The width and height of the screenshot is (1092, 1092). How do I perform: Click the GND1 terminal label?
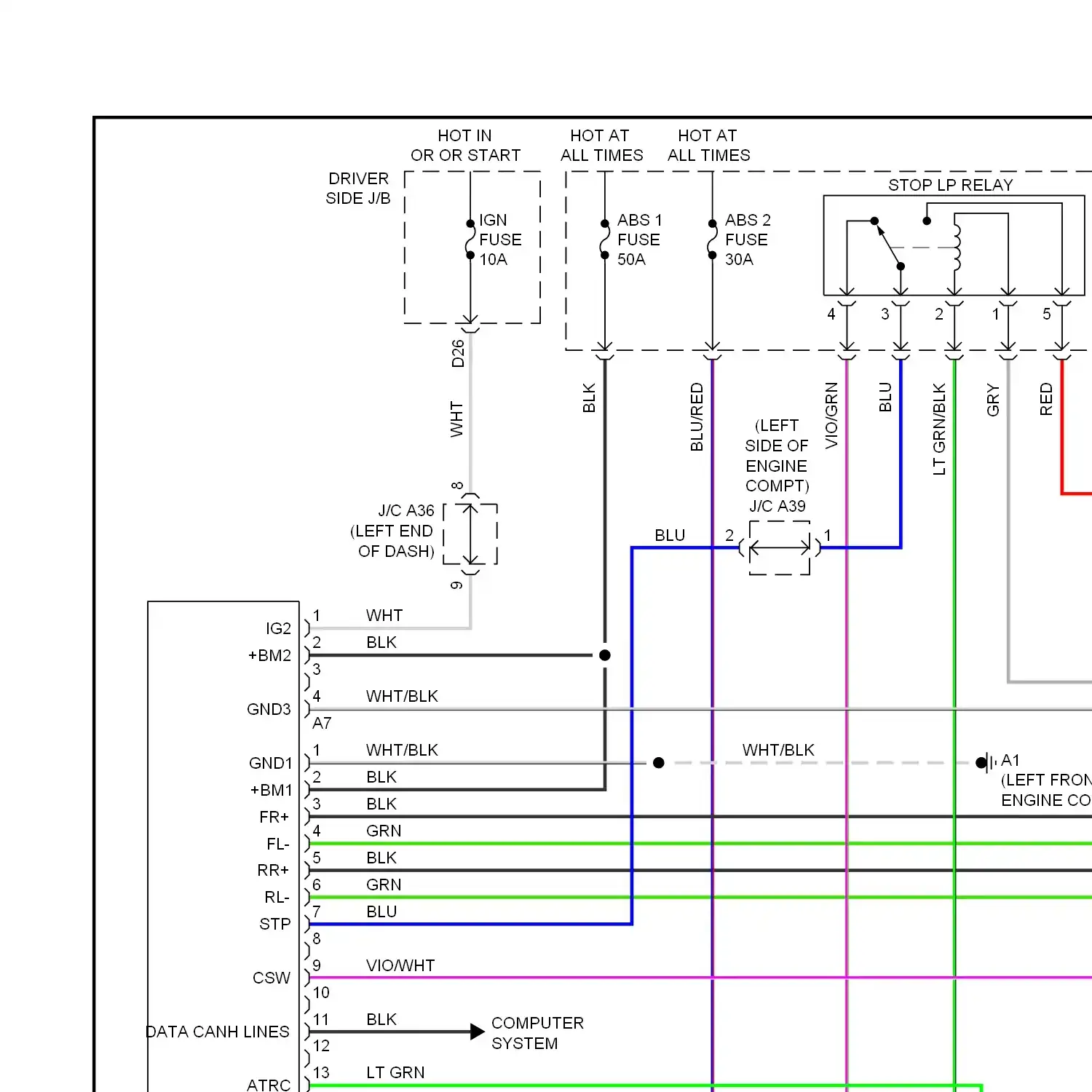point(270,763)
